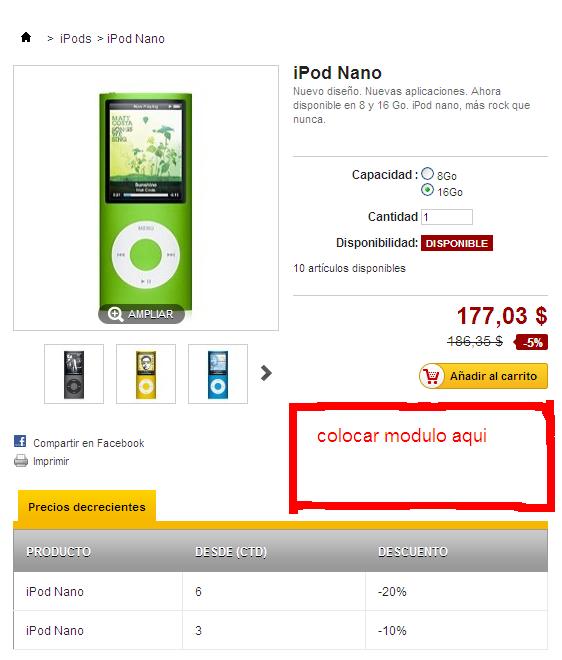Select the black iPod thumbnail
562x660 pixels.
74,374
